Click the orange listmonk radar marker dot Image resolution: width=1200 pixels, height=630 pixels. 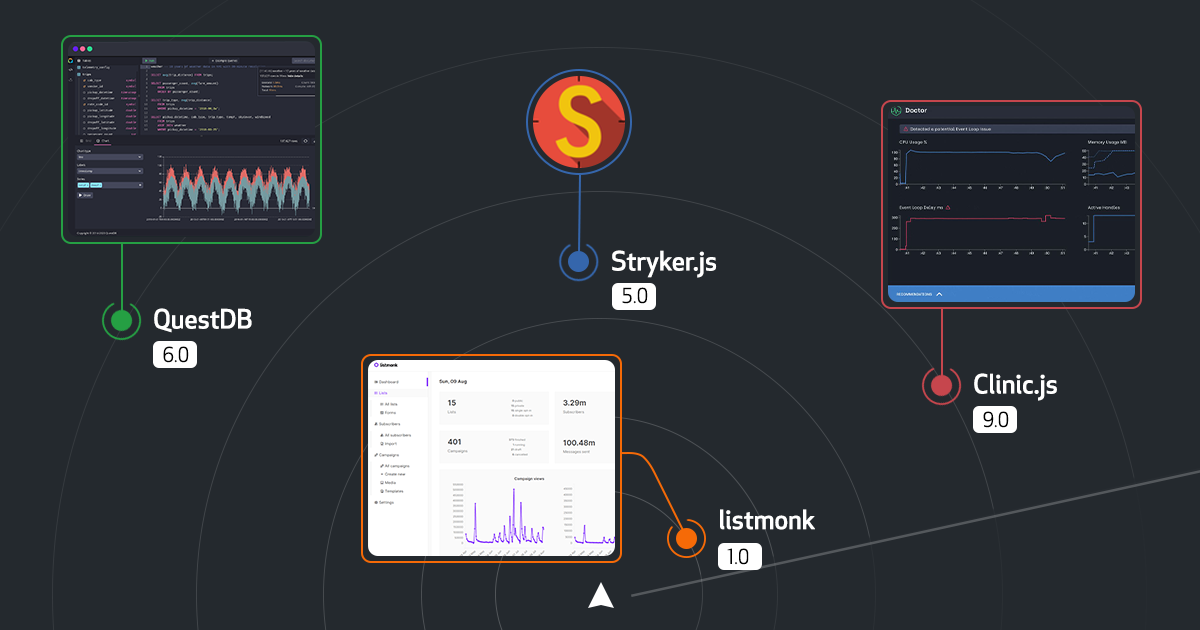(686, 538)
